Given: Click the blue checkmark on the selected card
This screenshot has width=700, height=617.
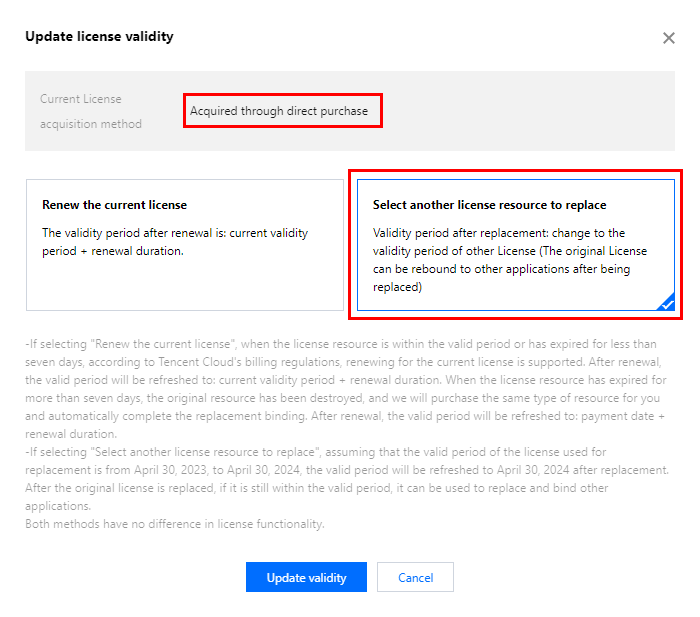Looking at the screenshot, I should [666, 302].
